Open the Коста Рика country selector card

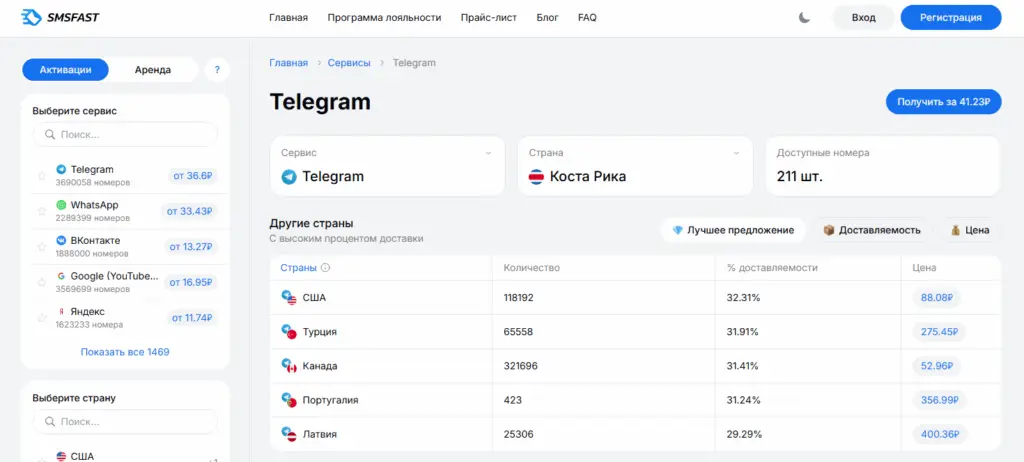click(x=635, y=166)
